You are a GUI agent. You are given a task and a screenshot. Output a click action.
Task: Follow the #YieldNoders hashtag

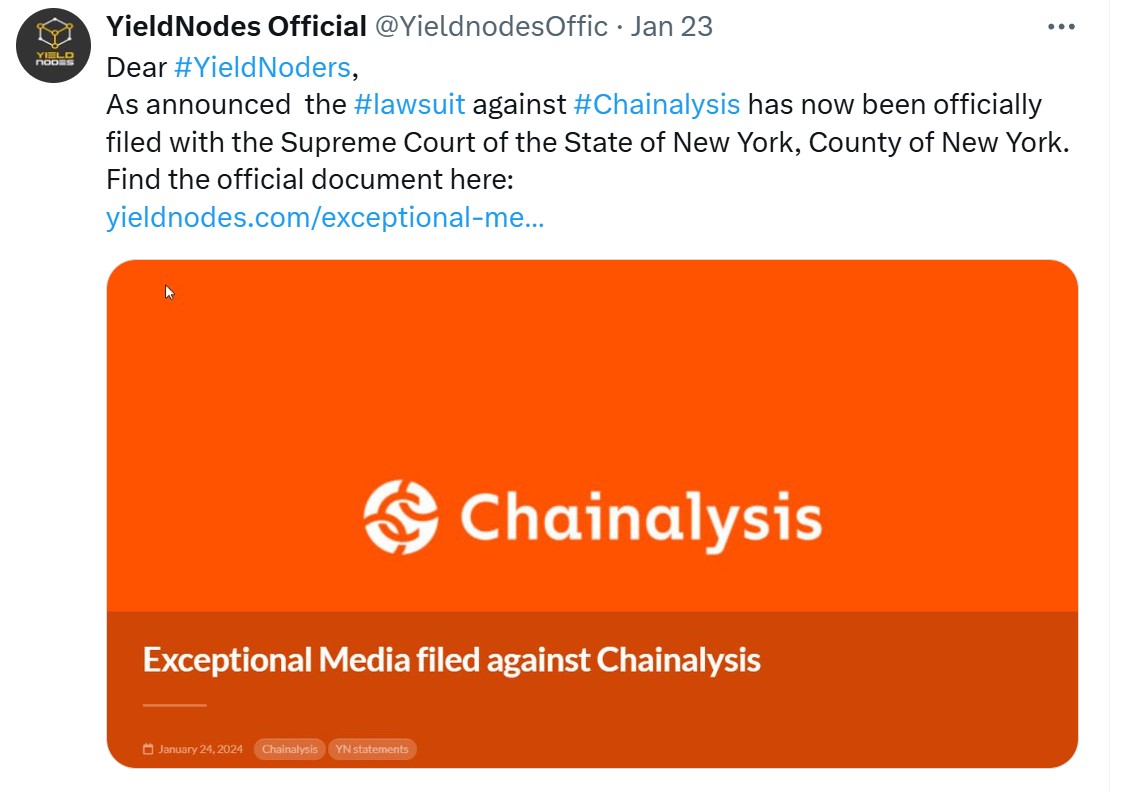[x=262, y=67]
